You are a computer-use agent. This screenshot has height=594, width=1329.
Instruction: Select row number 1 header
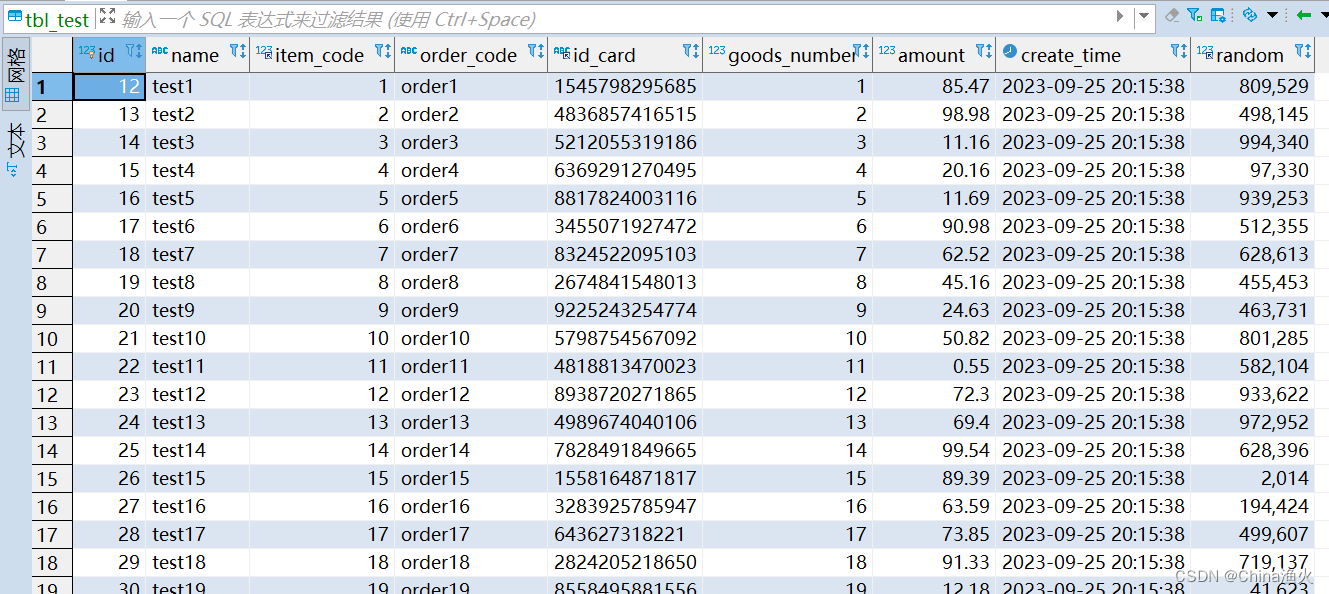(x=52, y=86)
